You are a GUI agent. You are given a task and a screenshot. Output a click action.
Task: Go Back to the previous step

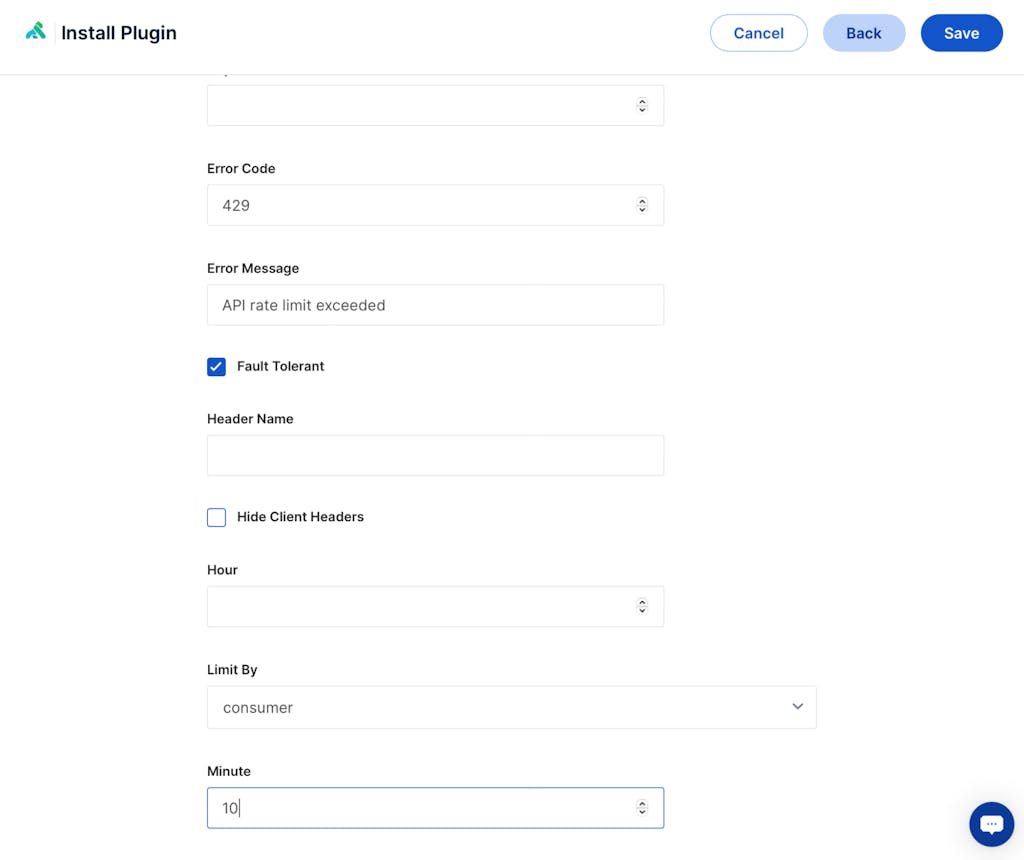pyautogui.click(x=863, y=33)
